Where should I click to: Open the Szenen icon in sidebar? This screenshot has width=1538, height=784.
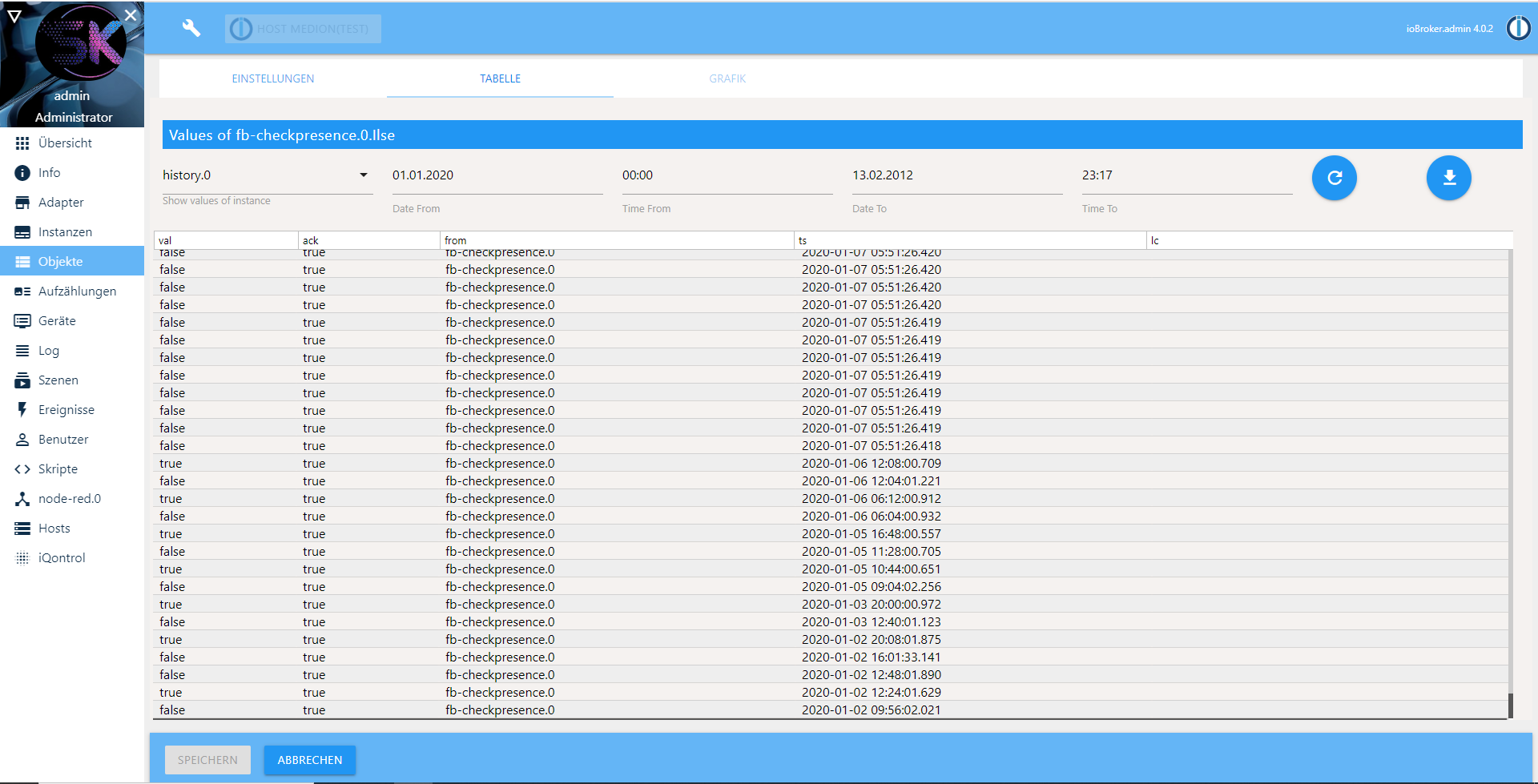22,380
